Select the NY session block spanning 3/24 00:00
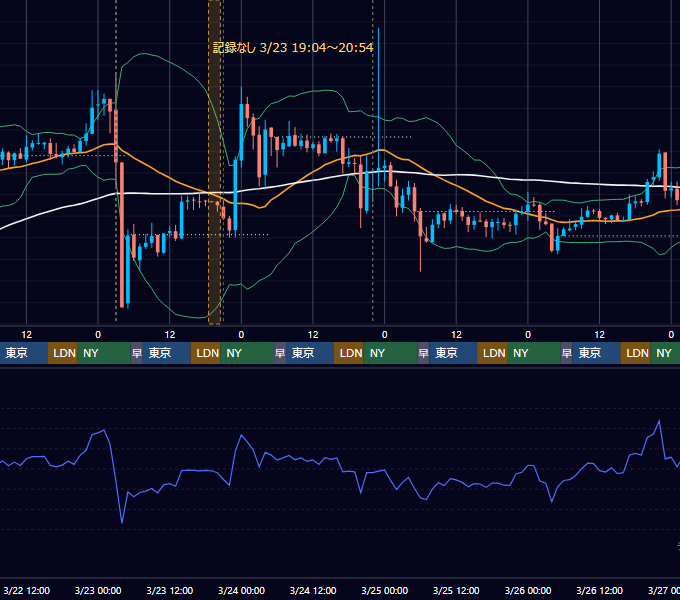Viewport: 680px width, 600px height. point(247,353)
